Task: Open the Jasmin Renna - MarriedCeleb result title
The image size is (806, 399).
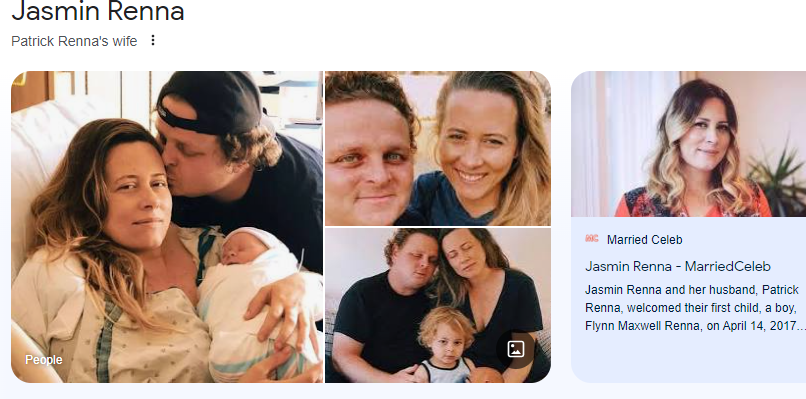Action: click(677, 266)
